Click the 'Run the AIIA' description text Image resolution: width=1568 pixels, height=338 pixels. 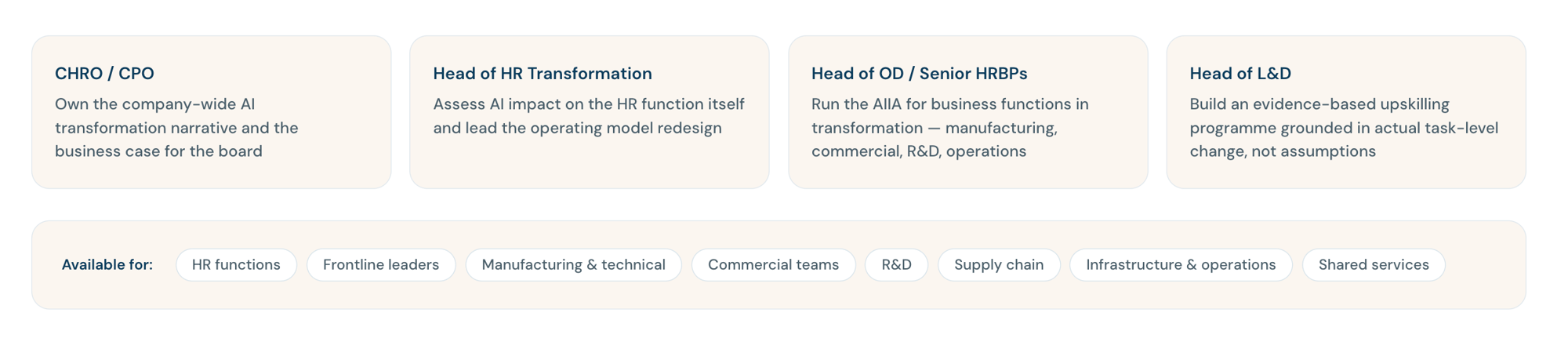tap(950, 128)
